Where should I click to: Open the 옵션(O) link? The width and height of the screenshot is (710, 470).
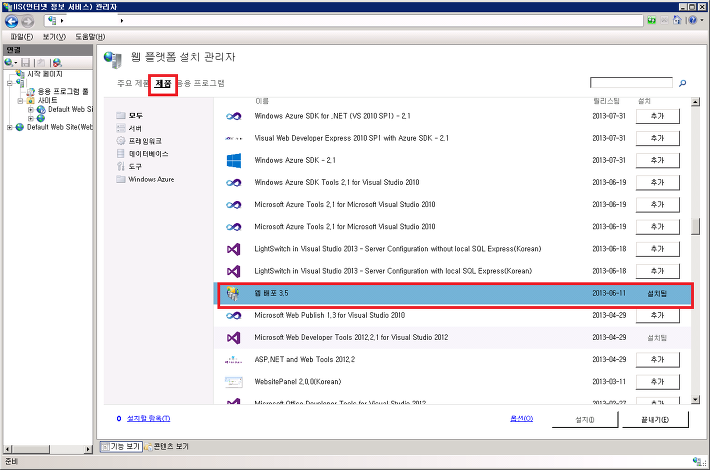pyautogui.click(x=522, y=419)
